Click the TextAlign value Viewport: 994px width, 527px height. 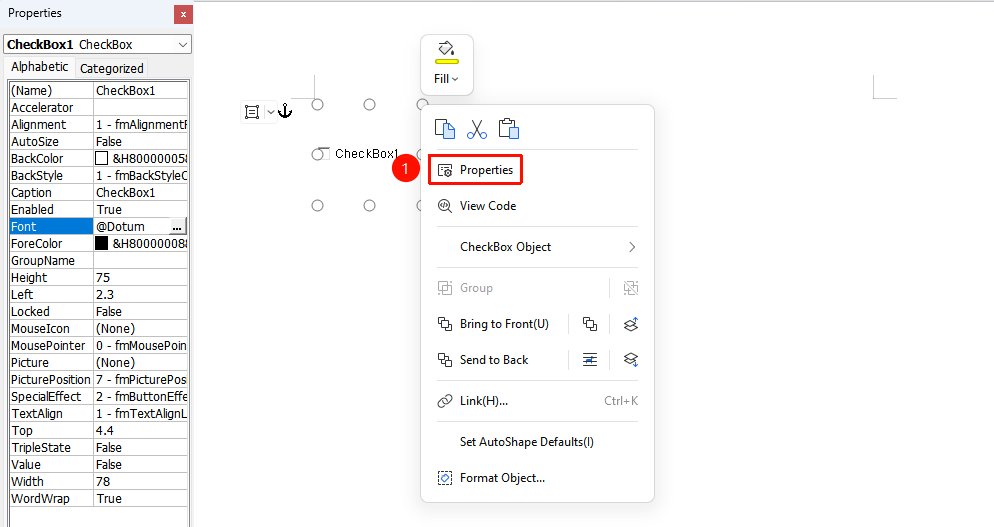(x=141, y=413)
